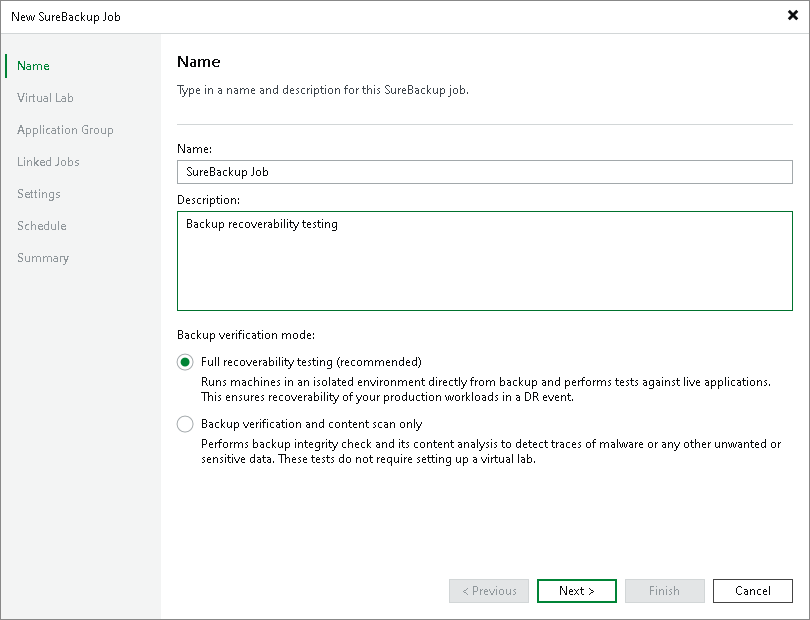Jump to the Summary step

pyautogui.click(x=43, y=257)
